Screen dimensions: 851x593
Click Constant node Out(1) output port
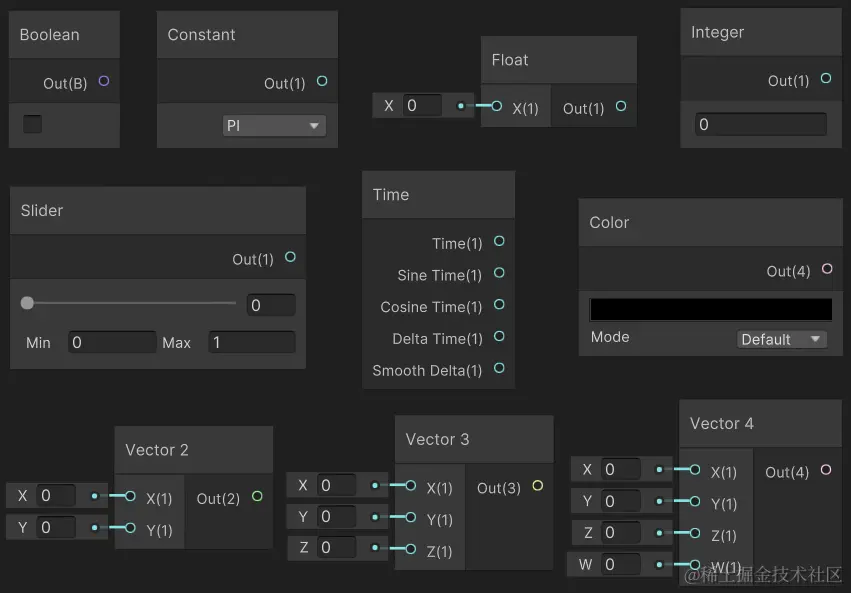tap(322, 81)
